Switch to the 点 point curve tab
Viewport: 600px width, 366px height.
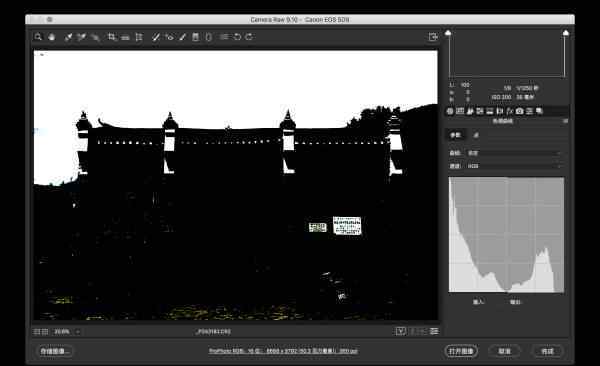tap(476, 135)
